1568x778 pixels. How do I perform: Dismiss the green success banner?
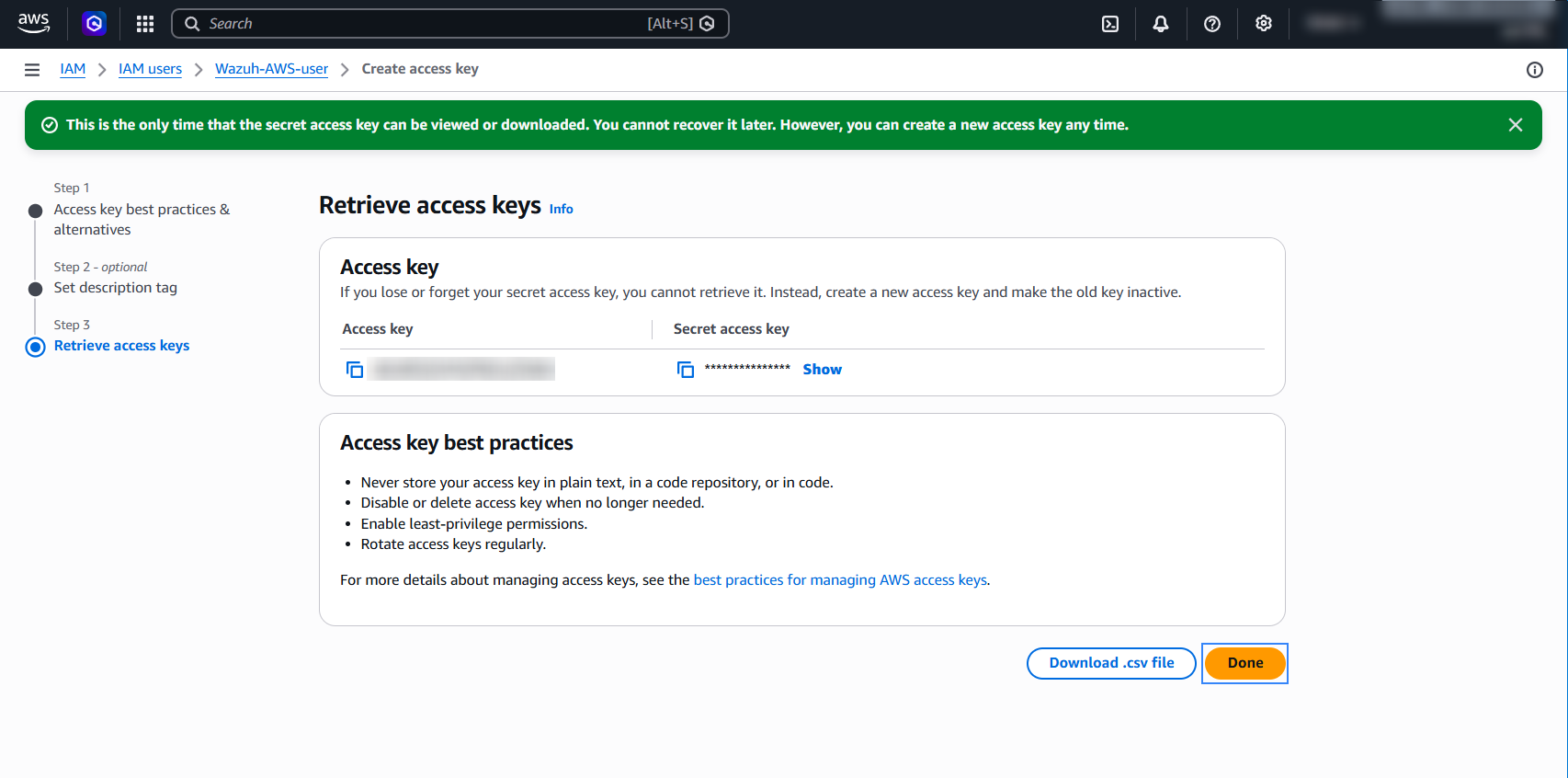point(1516,125)
